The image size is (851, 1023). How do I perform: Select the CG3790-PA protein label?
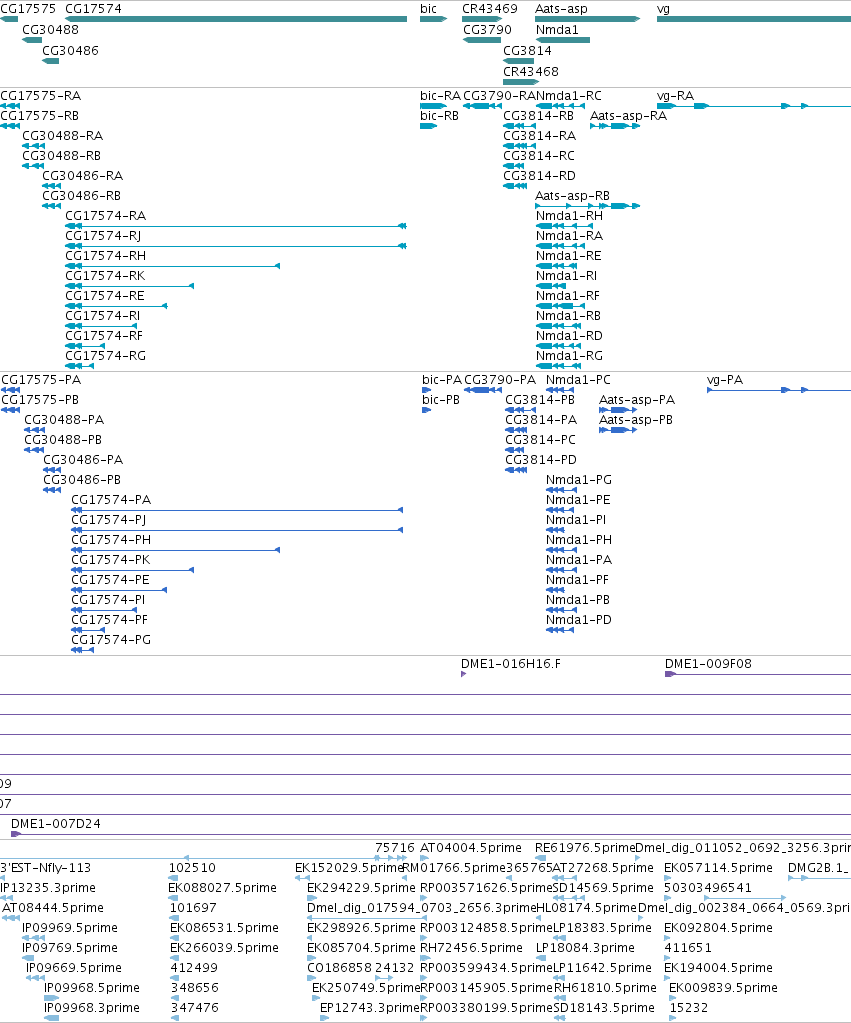[x=500, y=380]
